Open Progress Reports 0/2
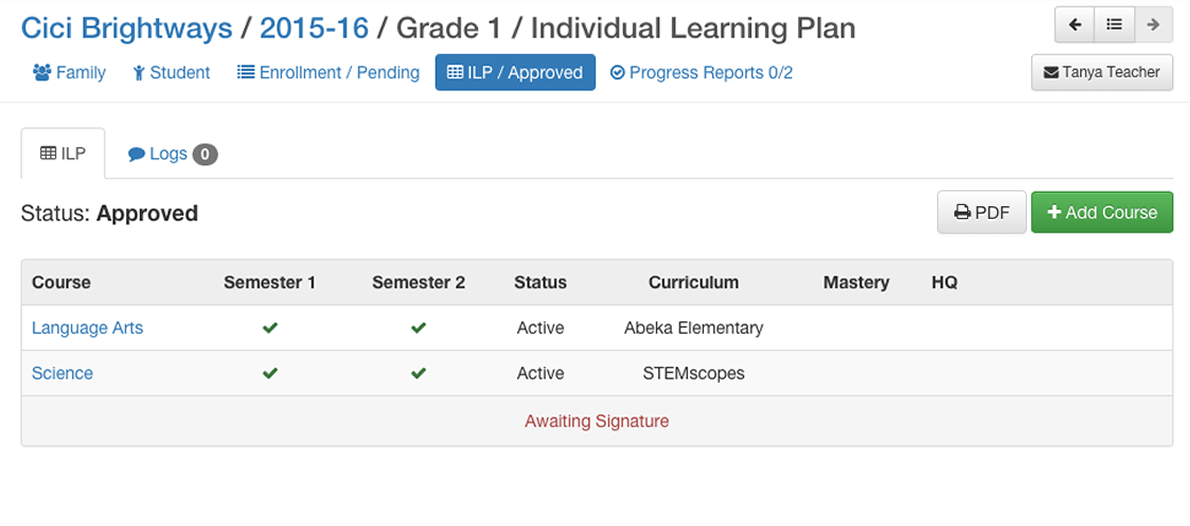Viewport: 1190px width, 526px height. tap(702, 73)
